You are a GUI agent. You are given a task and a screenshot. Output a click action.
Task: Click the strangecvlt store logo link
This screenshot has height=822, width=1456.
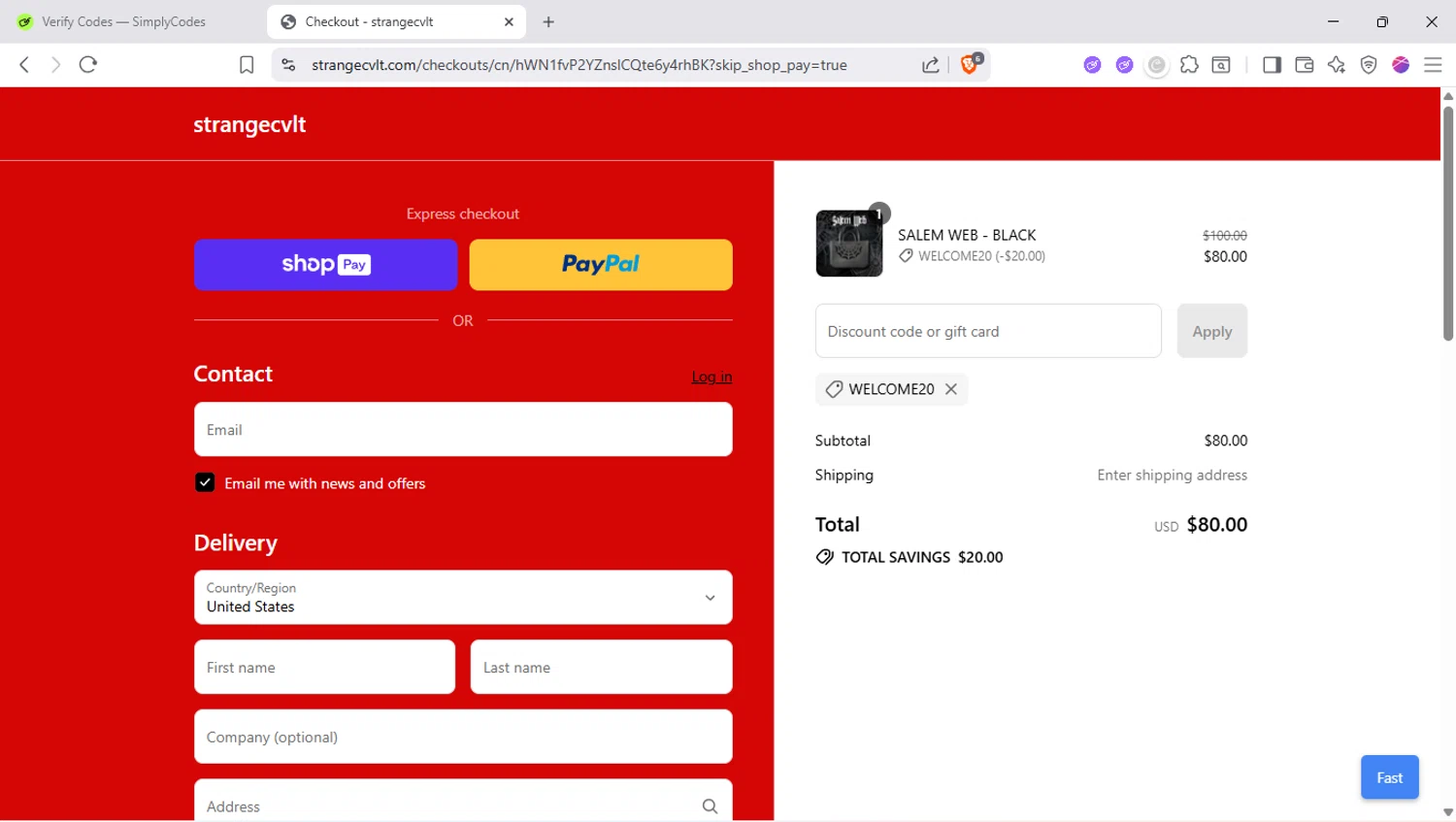(x=249, y=124)
